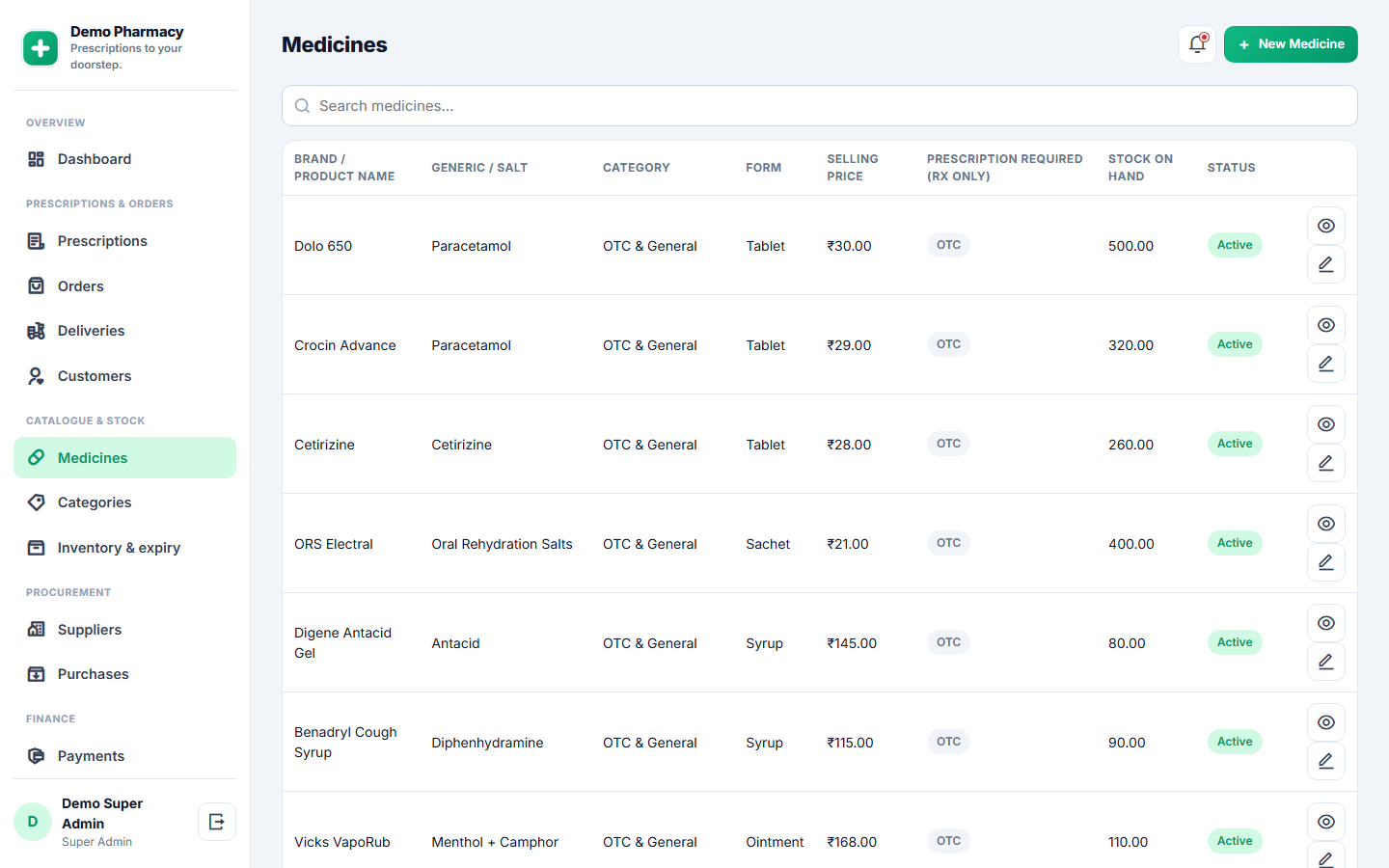Image resolution: width=1389 pixels, height=868 pixels.
Task: Click the Stock on Hand column header
Action: [1140, 168]
